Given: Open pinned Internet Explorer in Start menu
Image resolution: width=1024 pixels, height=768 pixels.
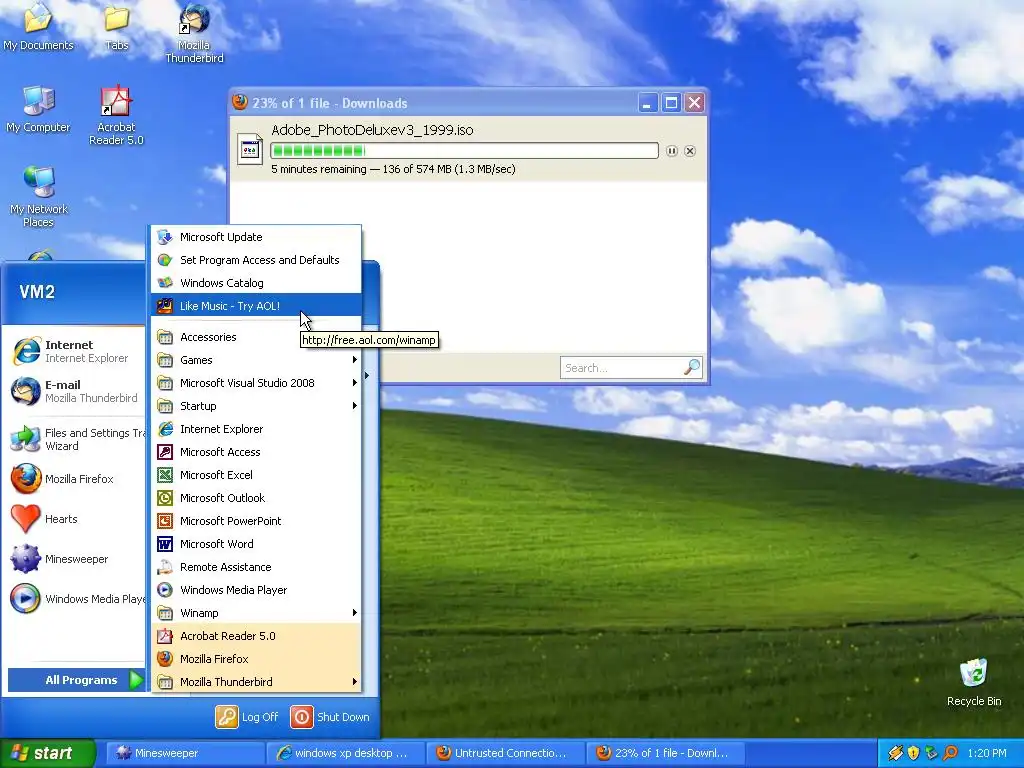Looking at the screenshot, I should (75, 351).
